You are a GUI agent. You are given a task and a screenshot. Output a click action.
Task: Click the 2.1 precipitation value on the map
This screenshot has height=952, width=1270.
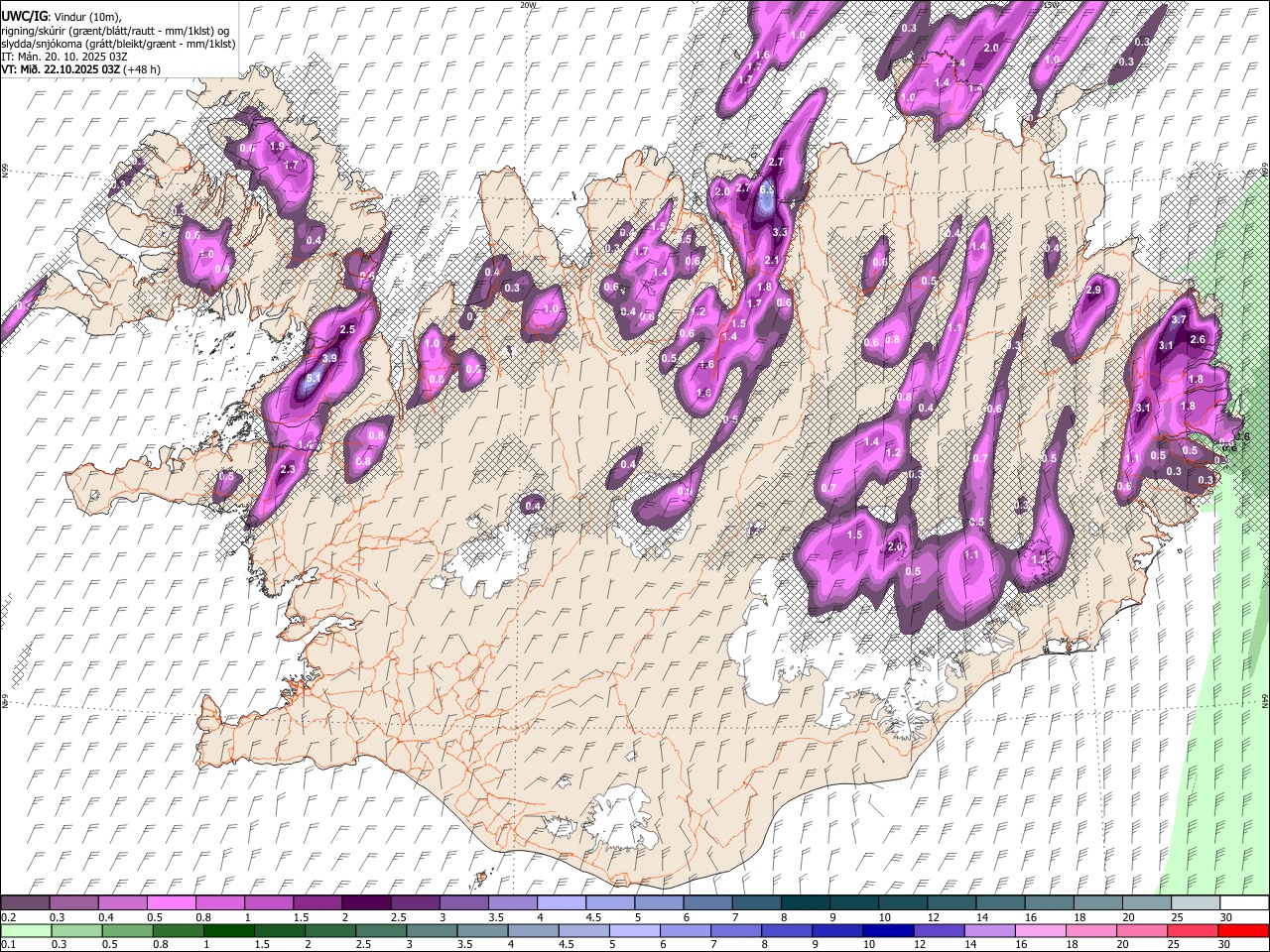(x=773, y=260)
